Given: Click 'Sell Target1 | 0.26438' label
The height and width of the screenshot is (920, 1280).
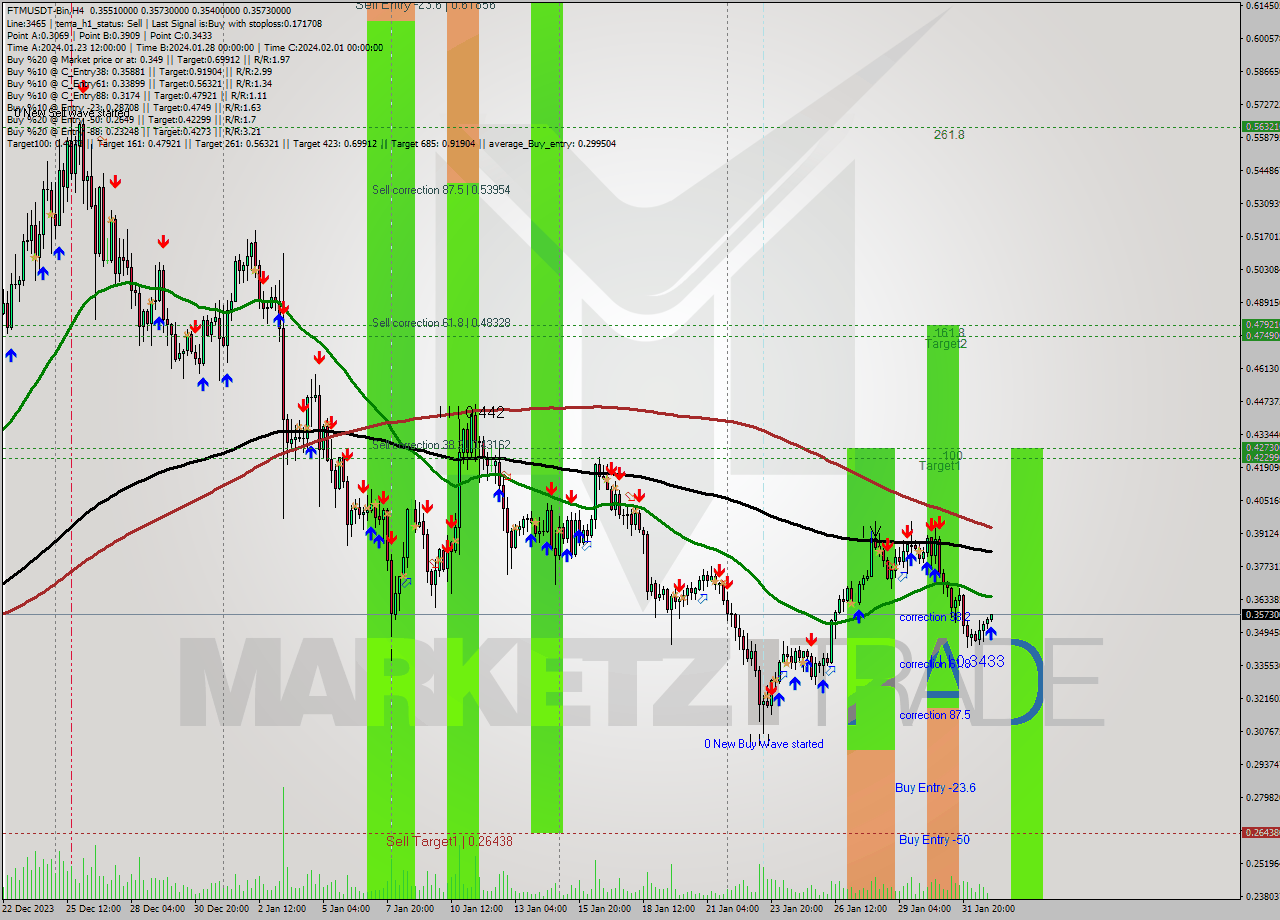Looking at the screenshot, I should click(449, 842).
